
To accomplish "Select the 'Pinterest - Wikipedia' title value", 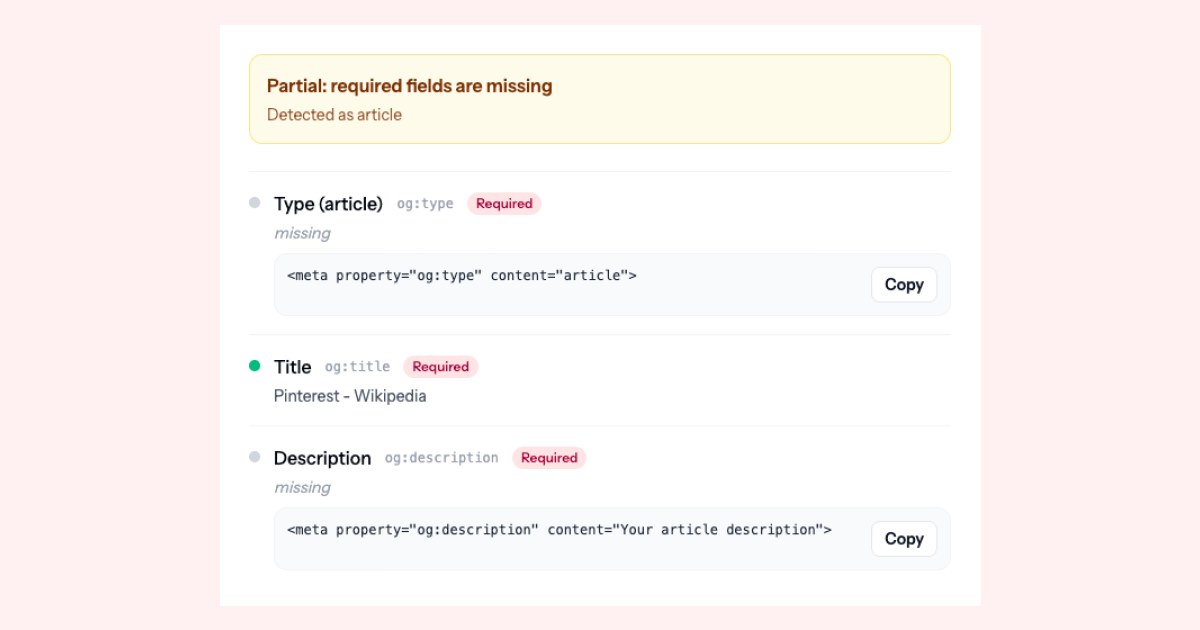I will tap(350, 396).
